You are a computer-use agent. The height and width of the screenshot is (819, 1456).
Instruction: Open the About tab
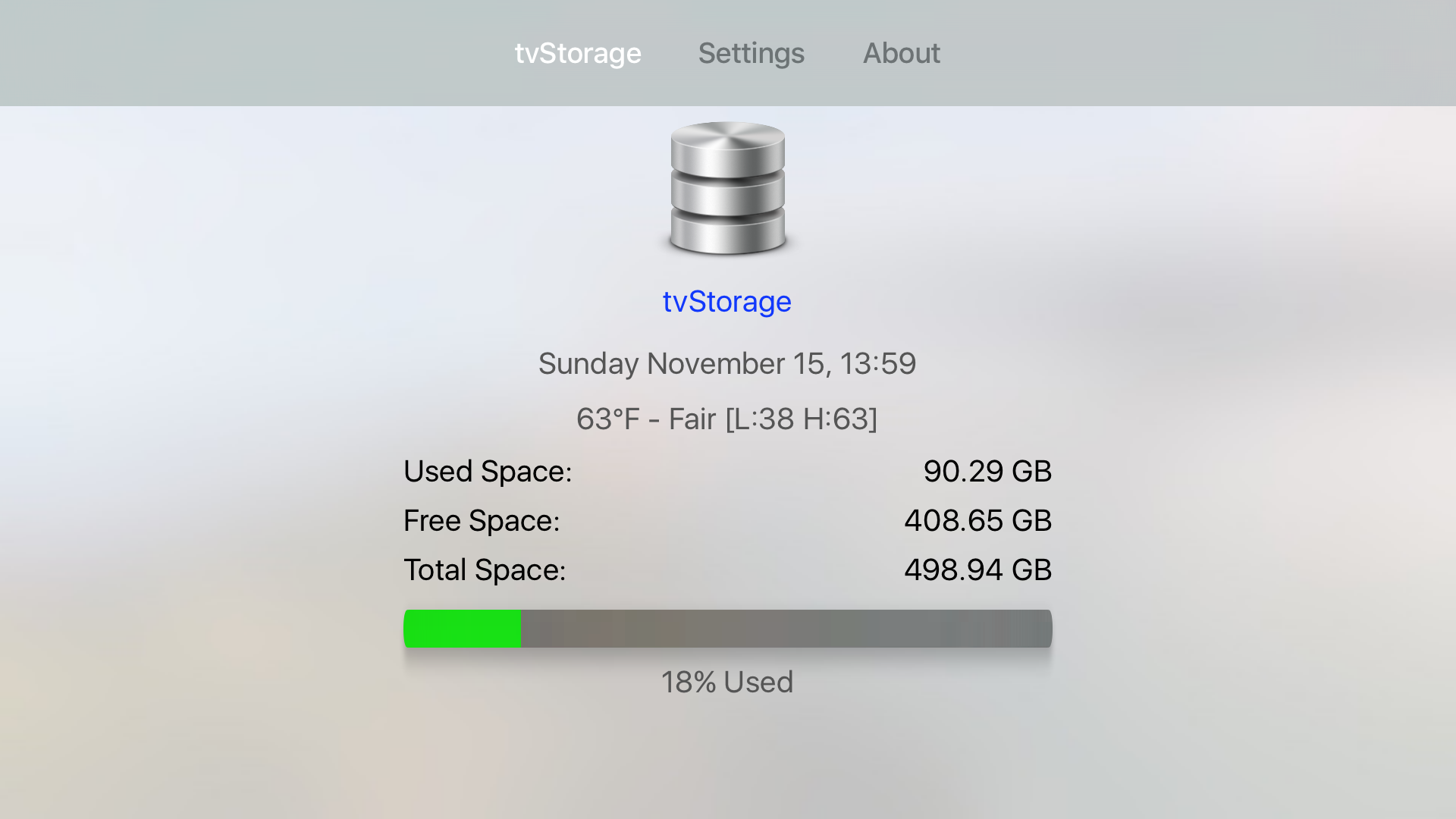(x=902, y=53)
